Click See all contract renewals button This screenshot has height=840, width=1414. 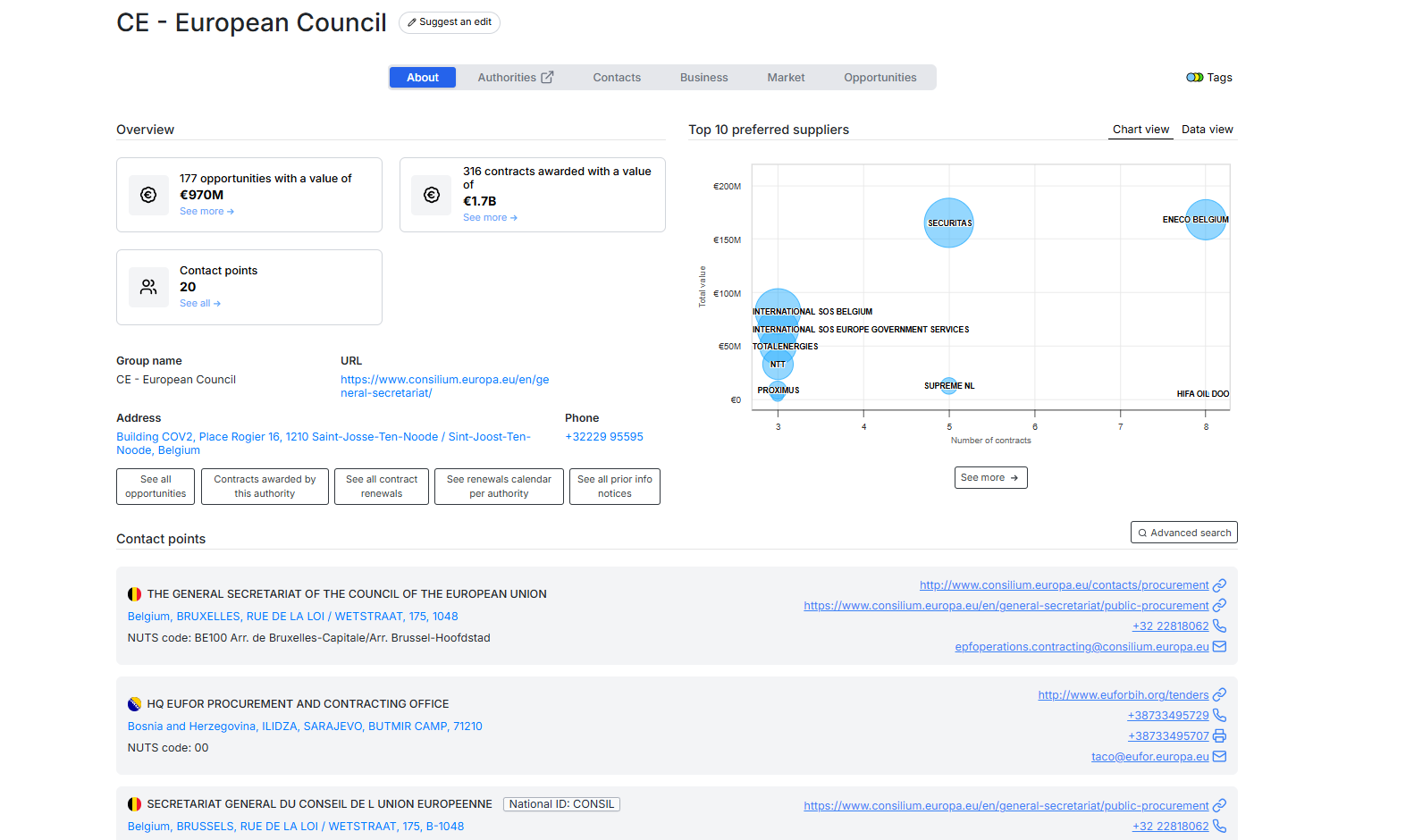click(382, 486)
